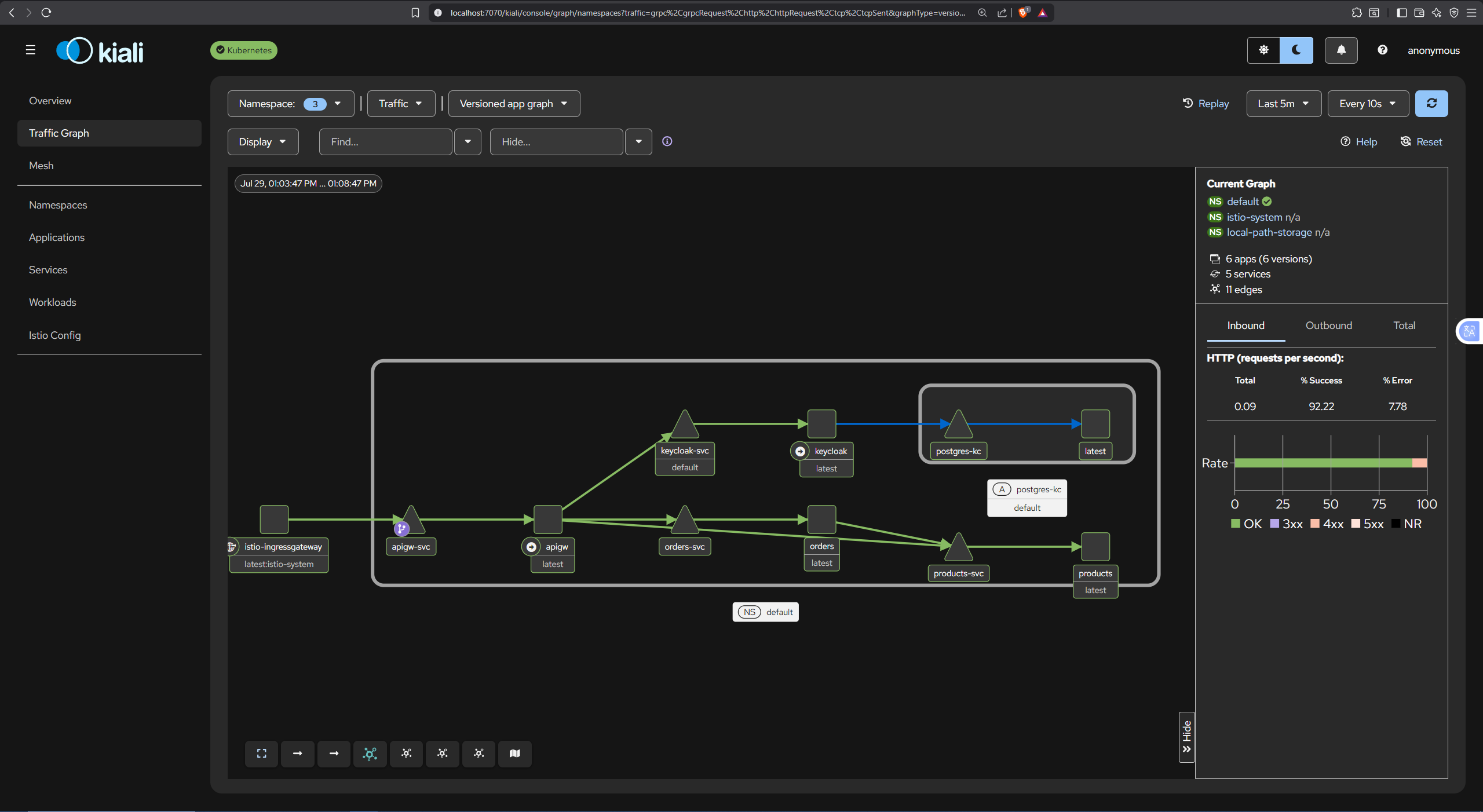
Task: Reset the graph with Reset link
Action: tap(1421, 142)
